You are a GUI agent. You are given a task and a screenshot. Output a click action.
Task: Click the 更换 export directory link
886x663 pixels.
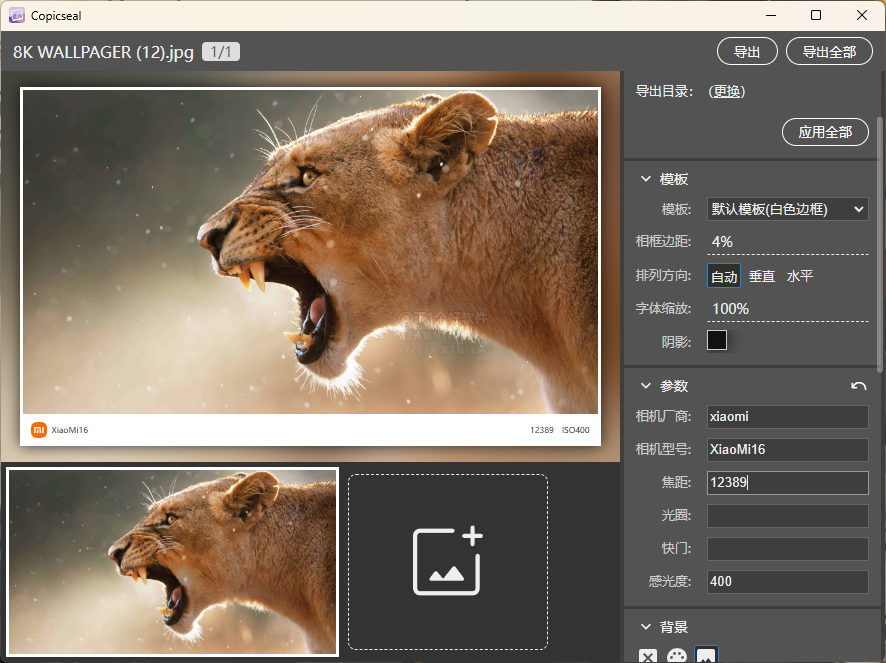click(x=727, y=91)
